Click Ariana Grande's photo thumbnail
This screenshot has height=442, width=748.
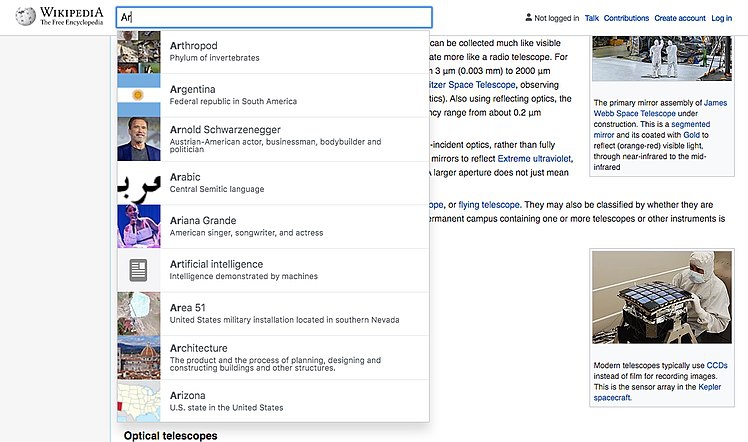[138, 226]
